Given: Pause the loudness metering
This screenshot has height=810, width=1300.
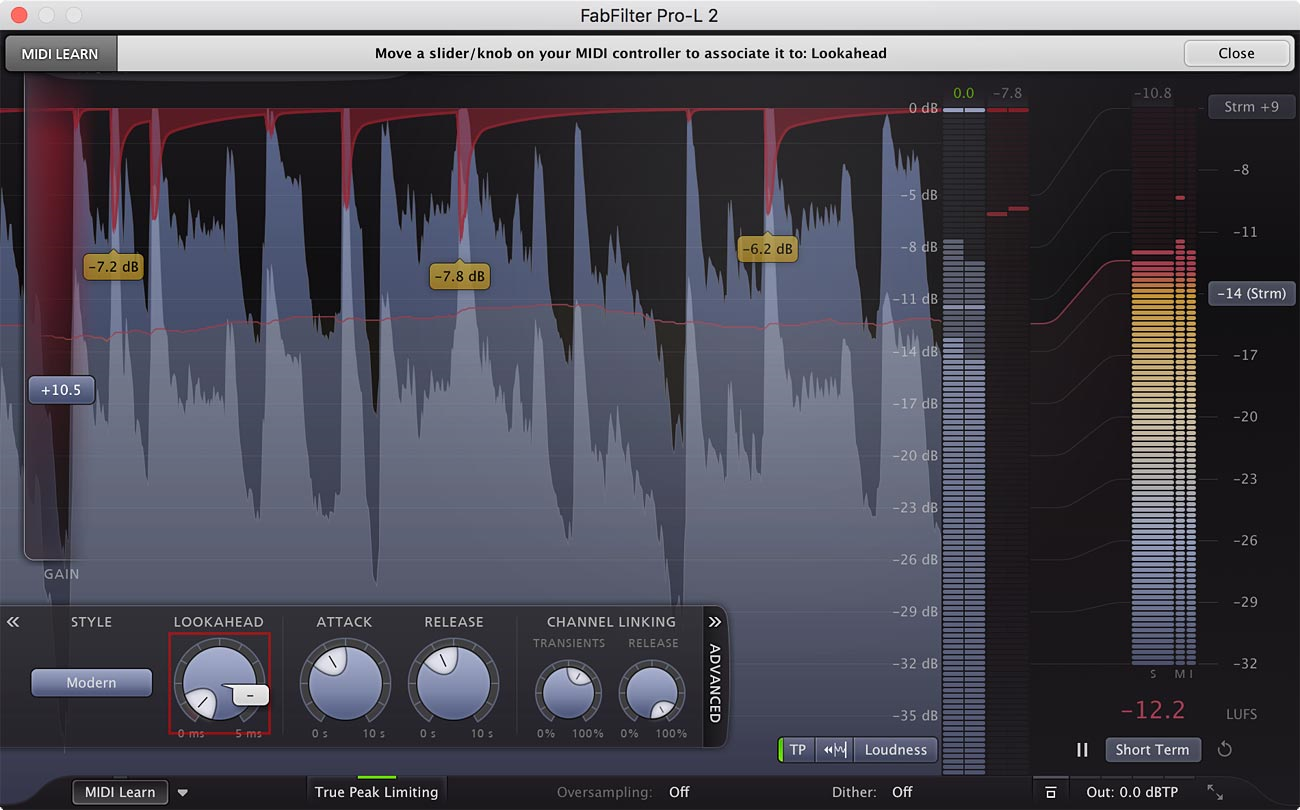Looking at the screenshot, I should [x=1082, y=750].
